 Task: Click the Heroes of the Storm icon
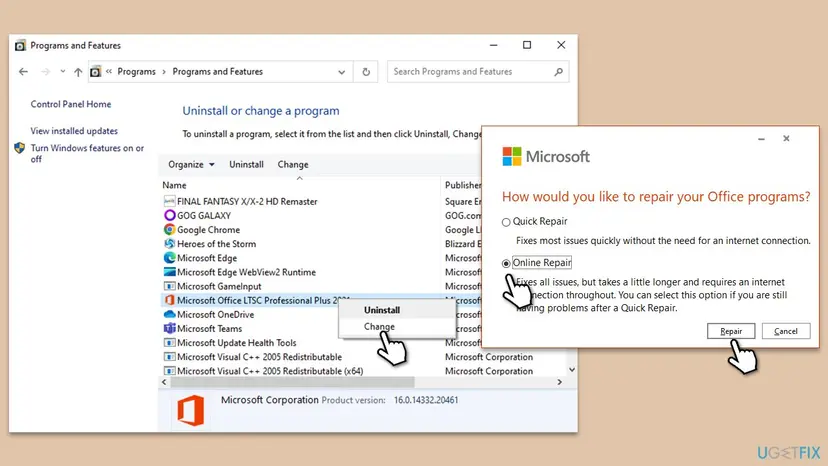pos(169,244)
